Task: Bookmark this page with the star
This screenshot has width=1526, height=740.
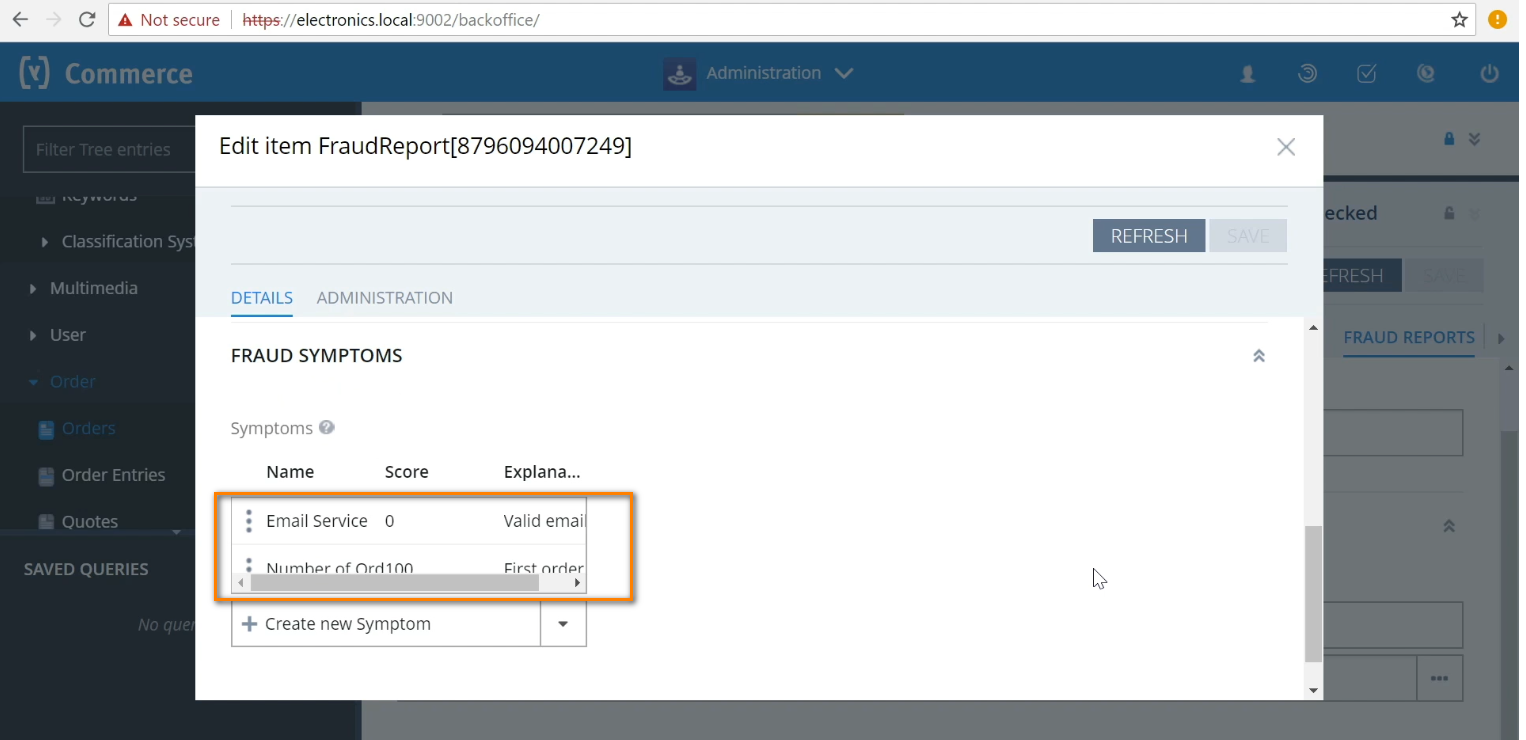Action: click(1459, 19)
